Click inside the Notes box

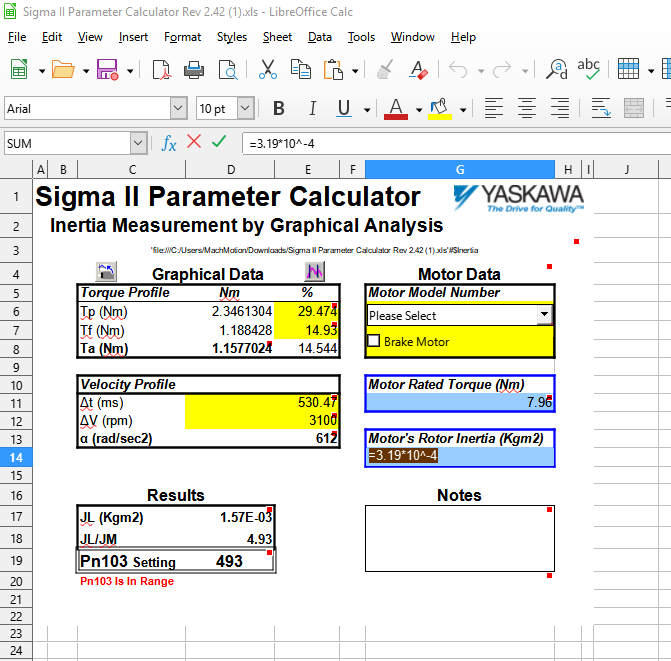click(460, 538)
